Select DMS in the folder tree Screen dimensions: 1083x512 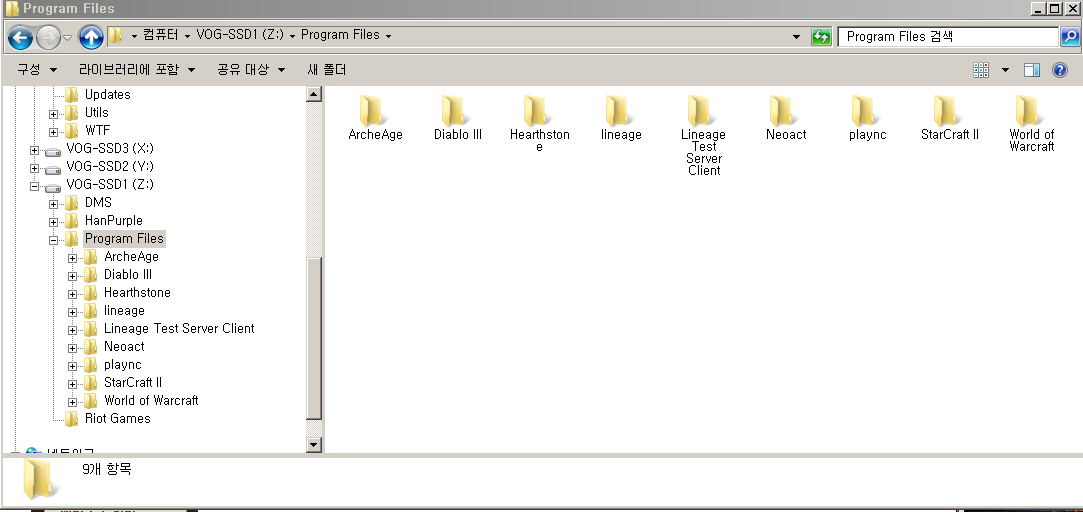pos(98,202)
